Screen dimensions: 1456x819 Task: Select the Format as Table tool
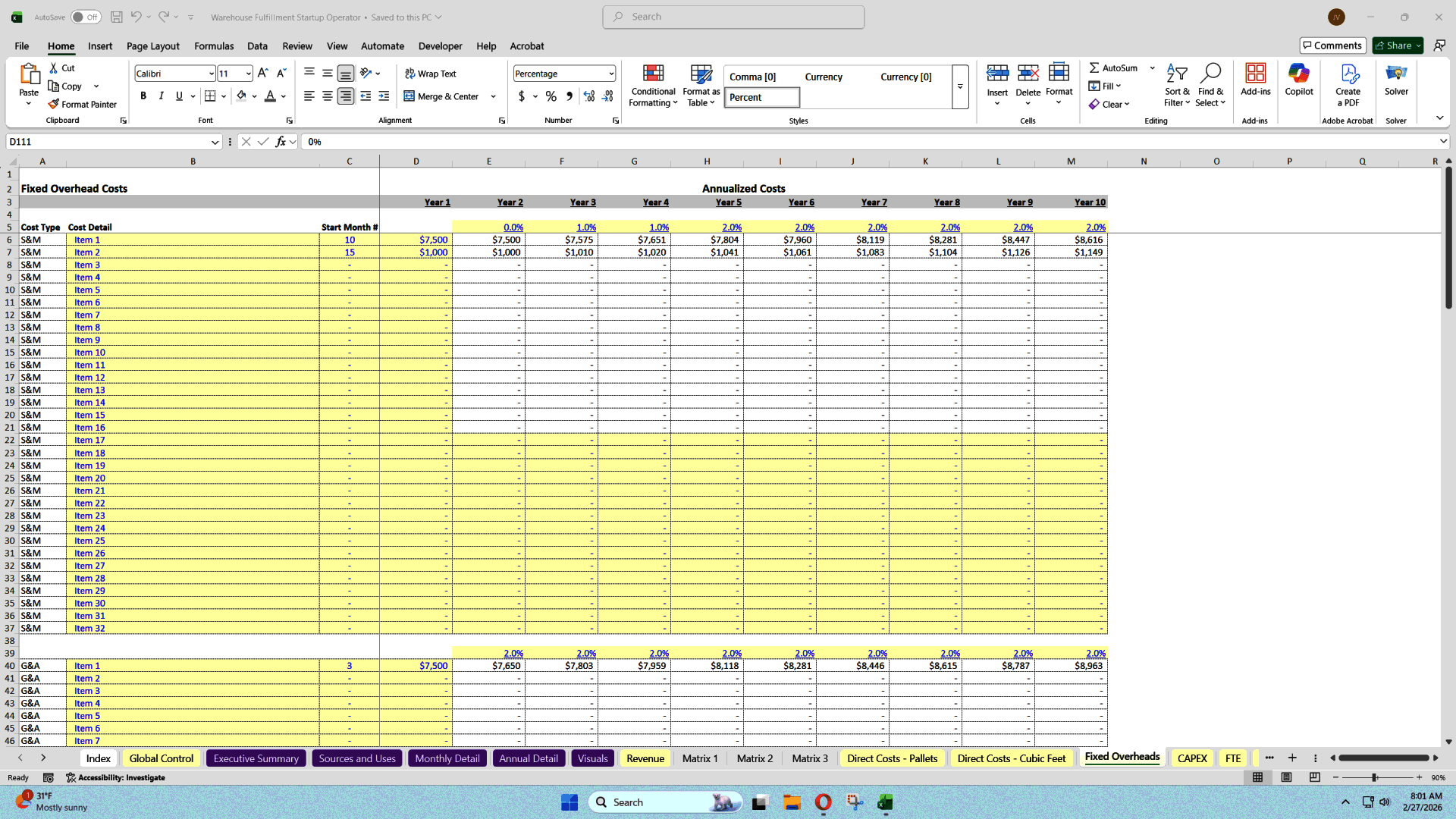click(x=700, y=85)
